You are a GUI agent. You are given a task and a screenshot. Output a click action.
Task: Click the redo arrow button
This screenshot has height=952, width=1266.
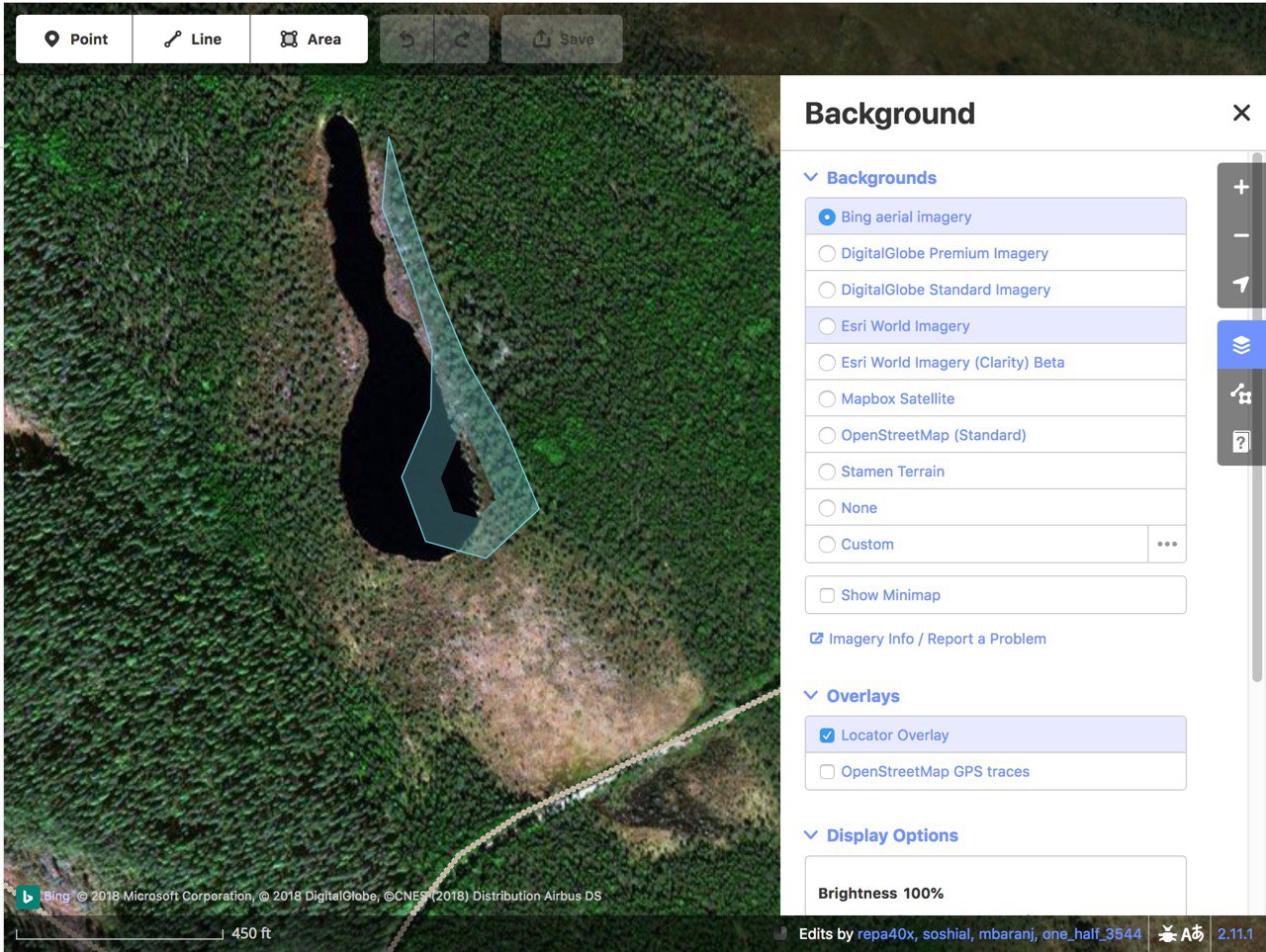pyautogui.click(x=462, y=40)
